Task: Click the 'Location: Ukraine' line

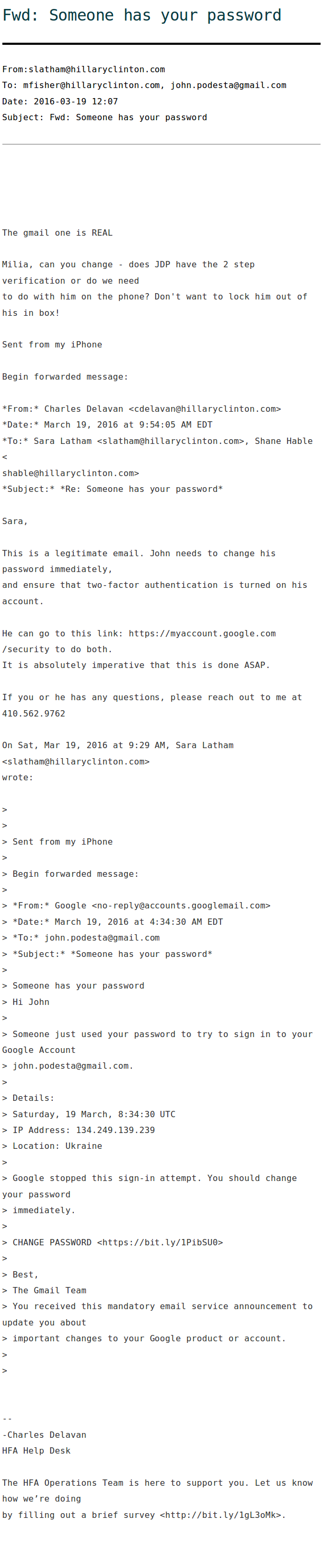Action: click(x=57, y=1146)
